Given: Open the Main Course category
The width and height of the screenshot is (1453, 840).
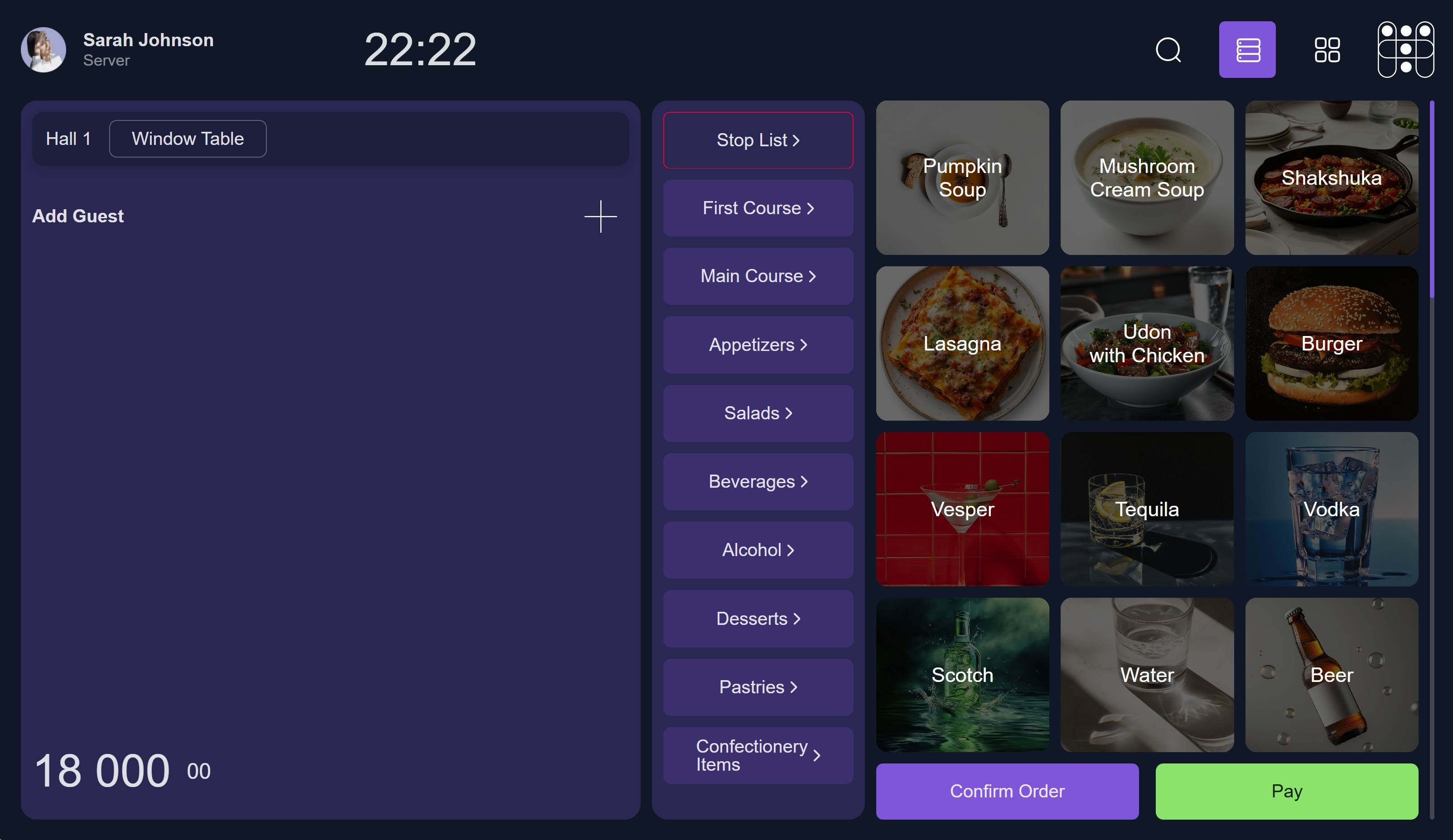Looking at the screenshot, I should pyautogui.click(x=758, y=276).
